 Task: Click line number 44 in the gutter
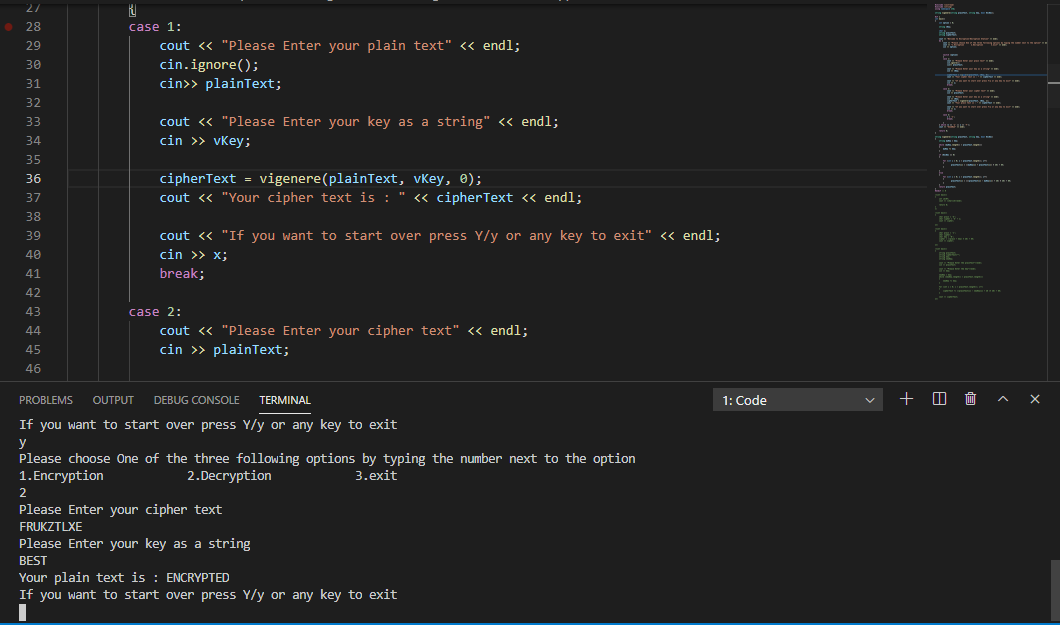[x=33, y=330]
